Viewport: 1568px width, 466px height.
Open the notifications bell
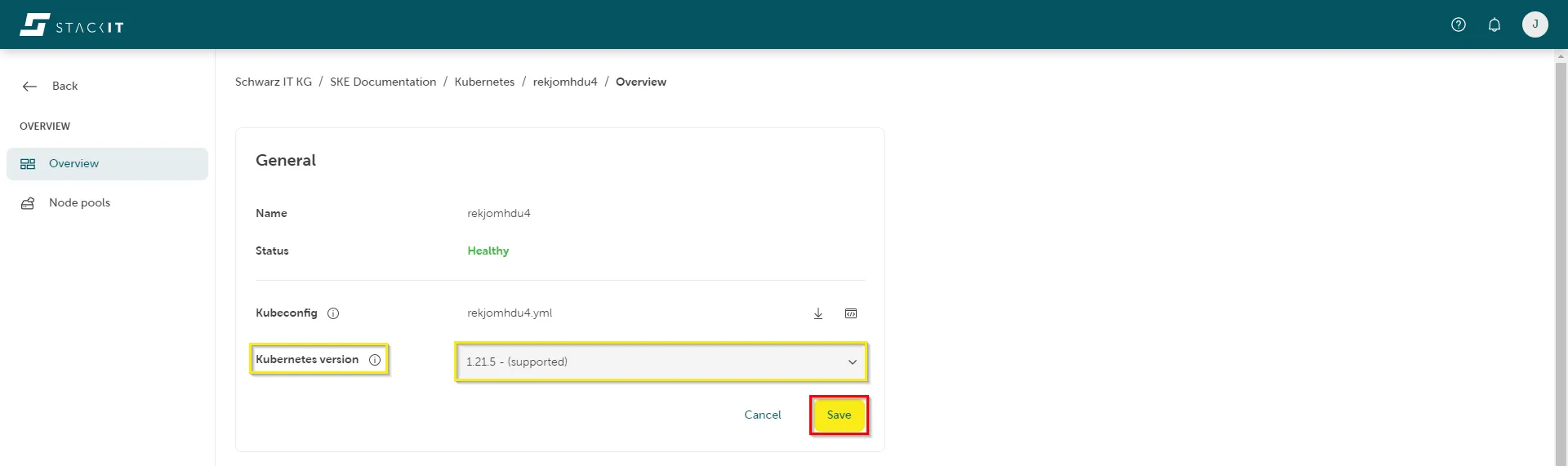tap(1494, 24)
